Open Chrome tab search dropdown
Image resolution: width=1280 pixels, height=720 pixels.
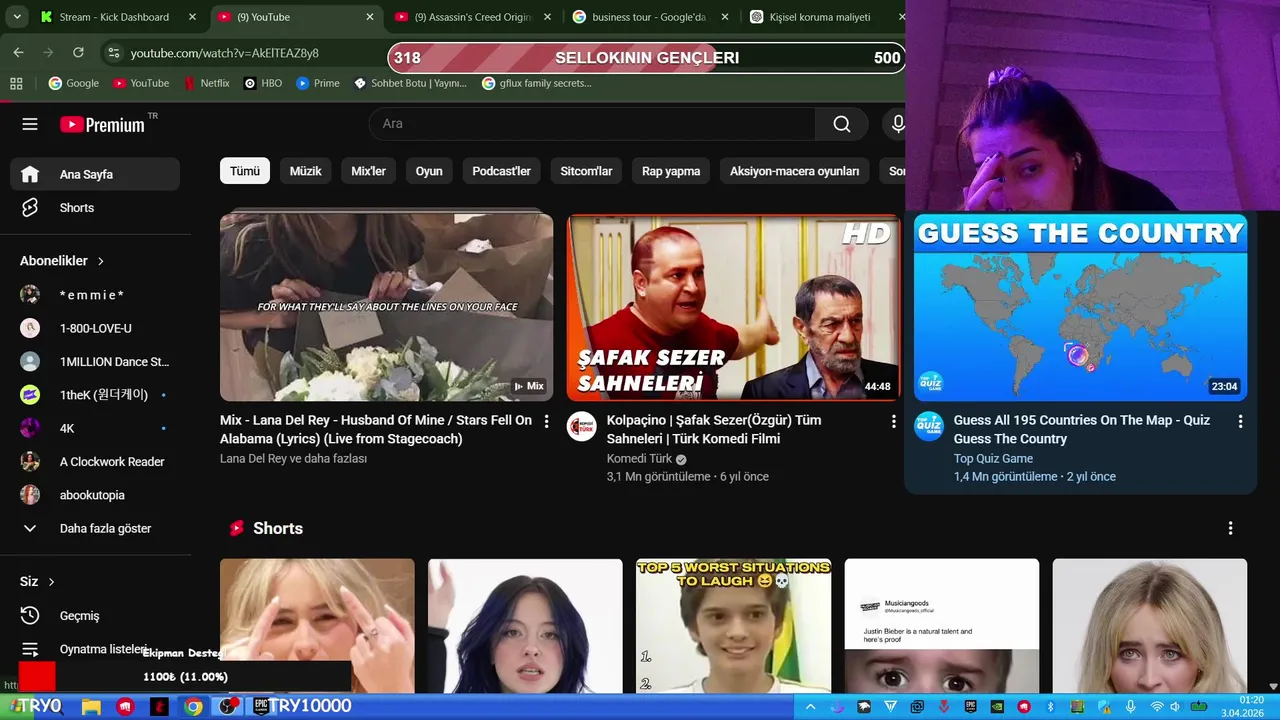[16, 17]
